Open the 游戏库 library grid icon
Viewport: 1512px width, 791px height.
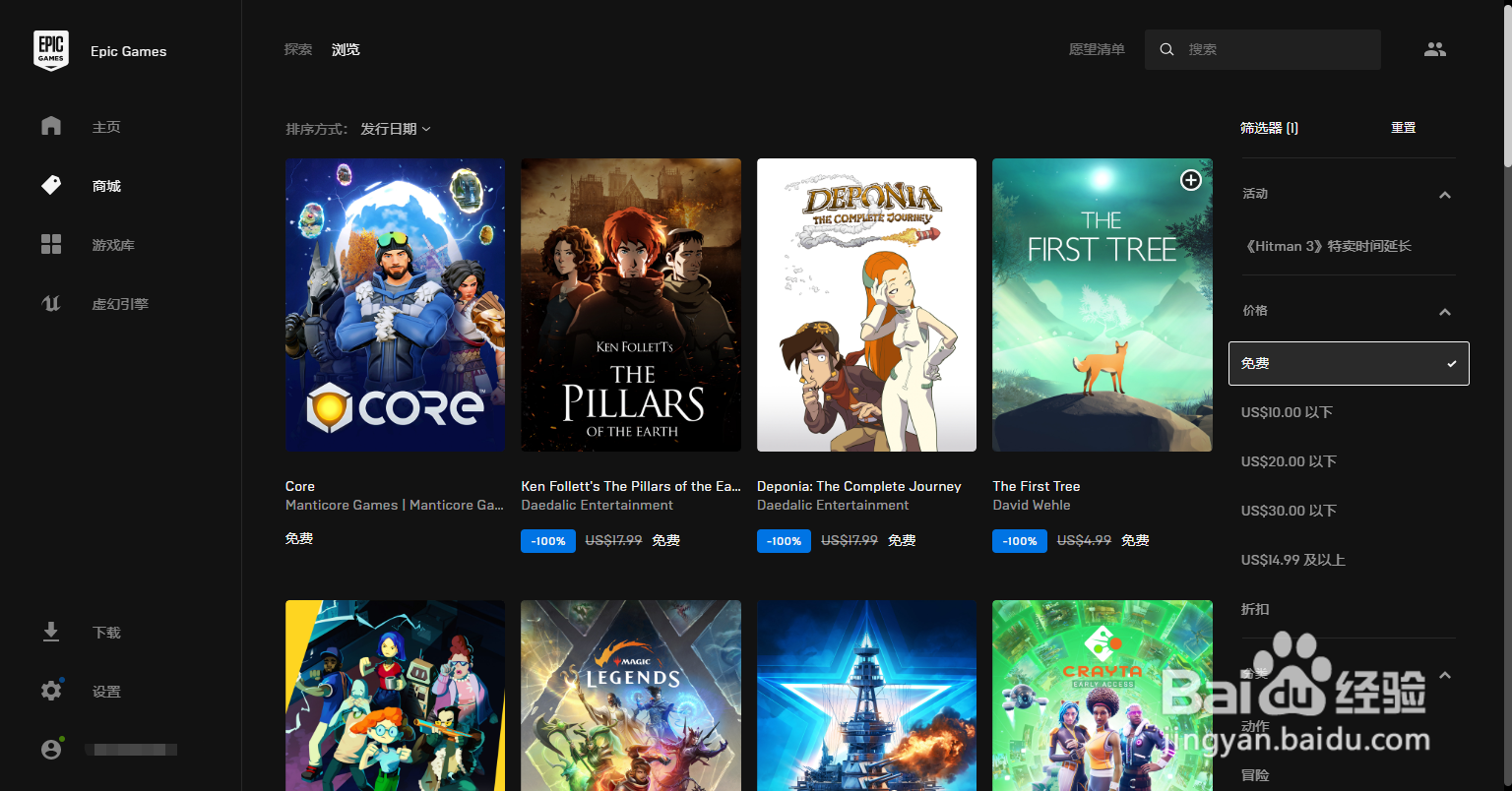point(51,244)
